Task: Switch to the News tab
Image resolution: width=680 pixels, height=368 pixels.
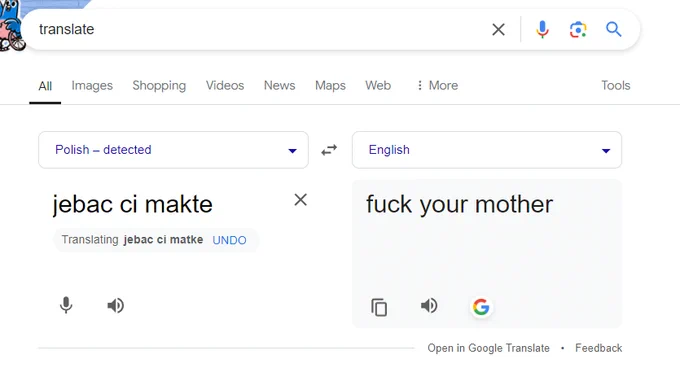Action: (x=279, y=85)
